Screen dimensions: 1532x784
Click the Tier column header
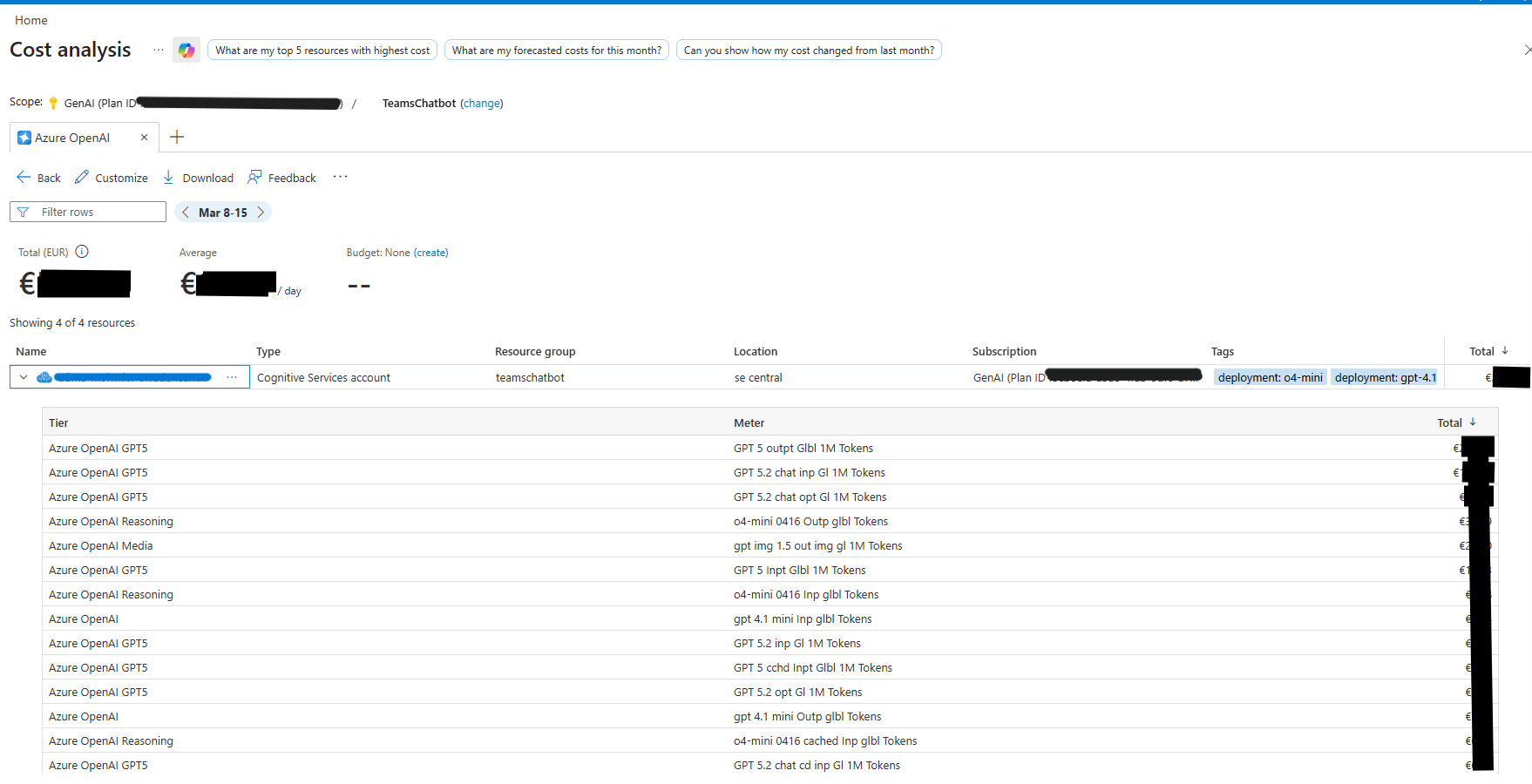(58, 422)
